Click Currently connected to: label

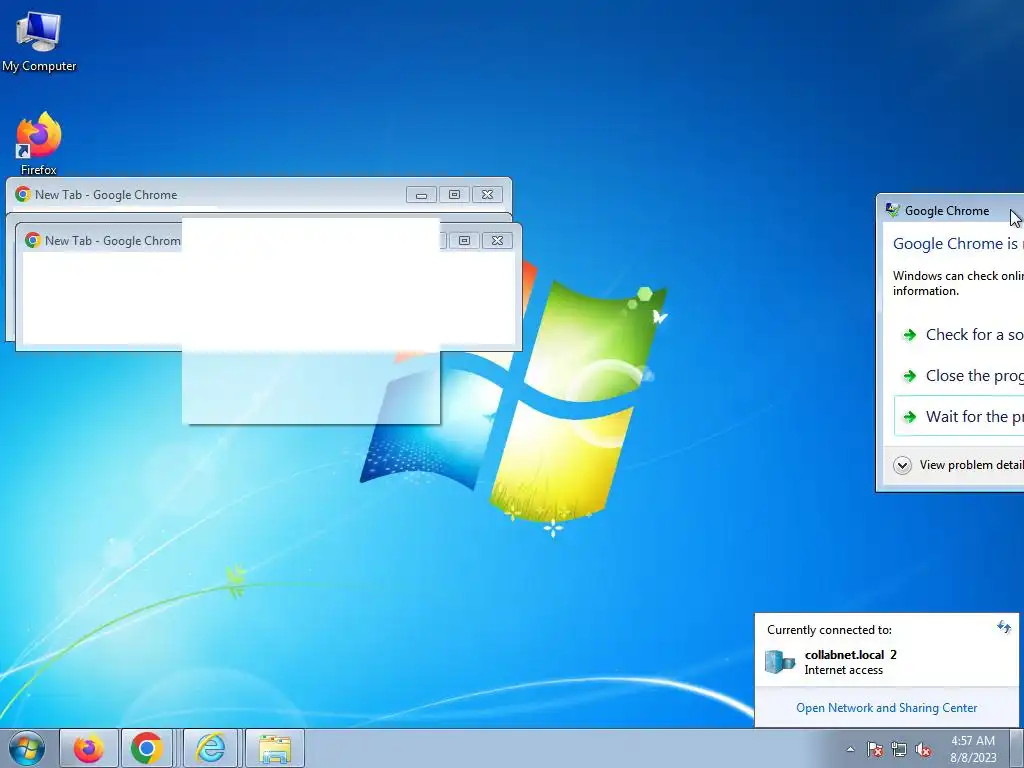(x=829, y=630)
